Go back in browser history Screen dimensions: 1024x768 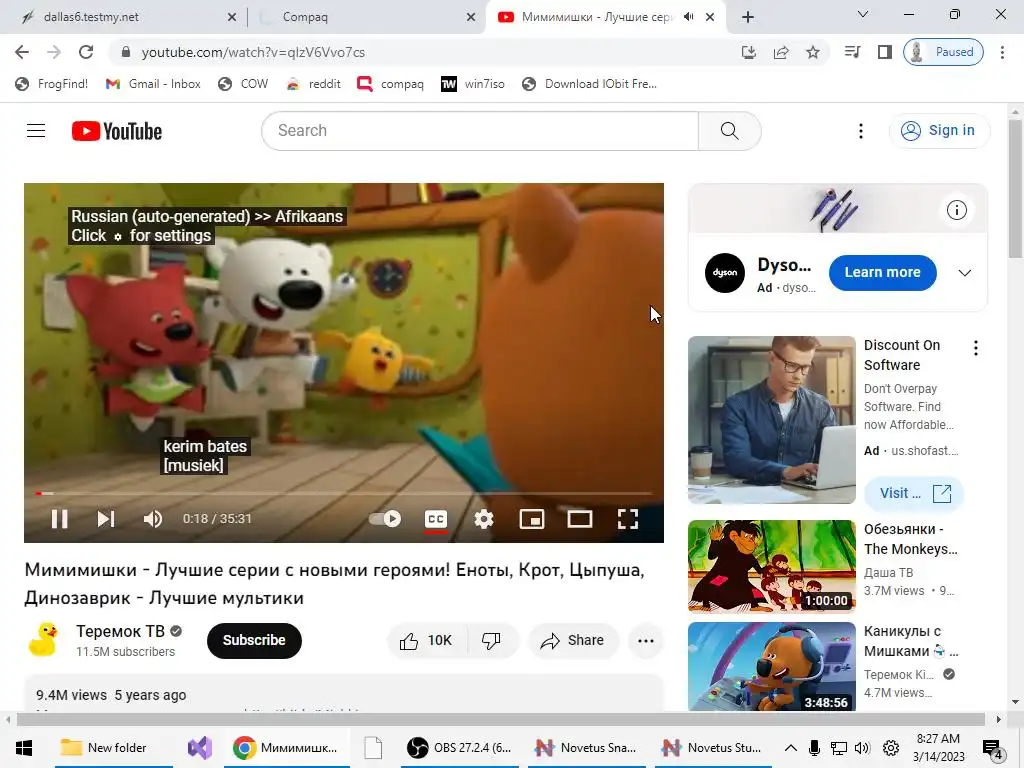click(22, 52)
